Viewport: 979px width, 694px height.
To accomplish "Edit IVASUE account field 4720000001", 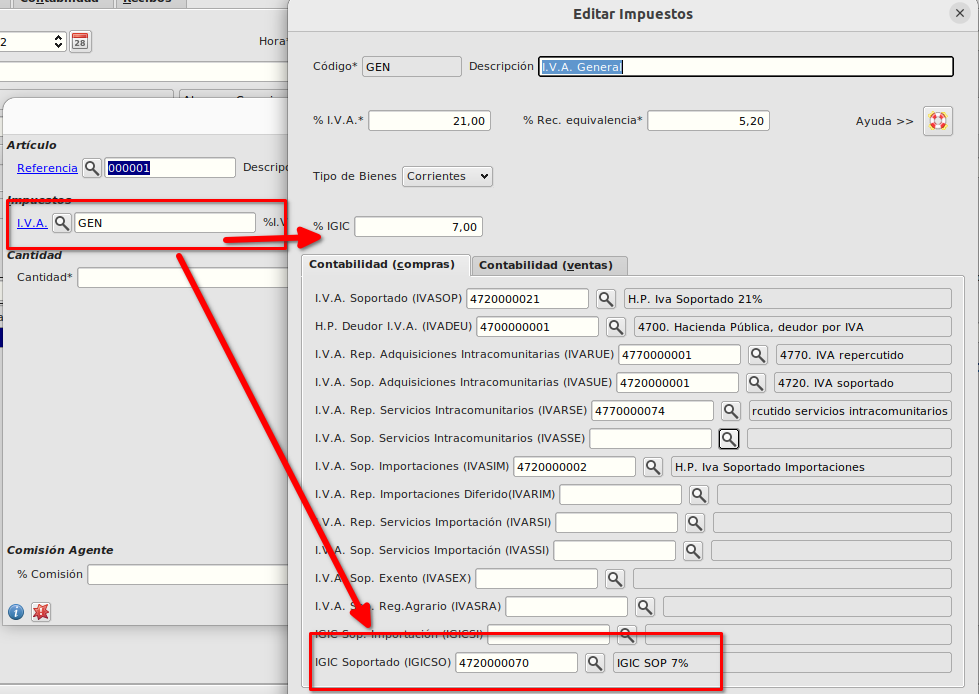I will tap(678, 383).
